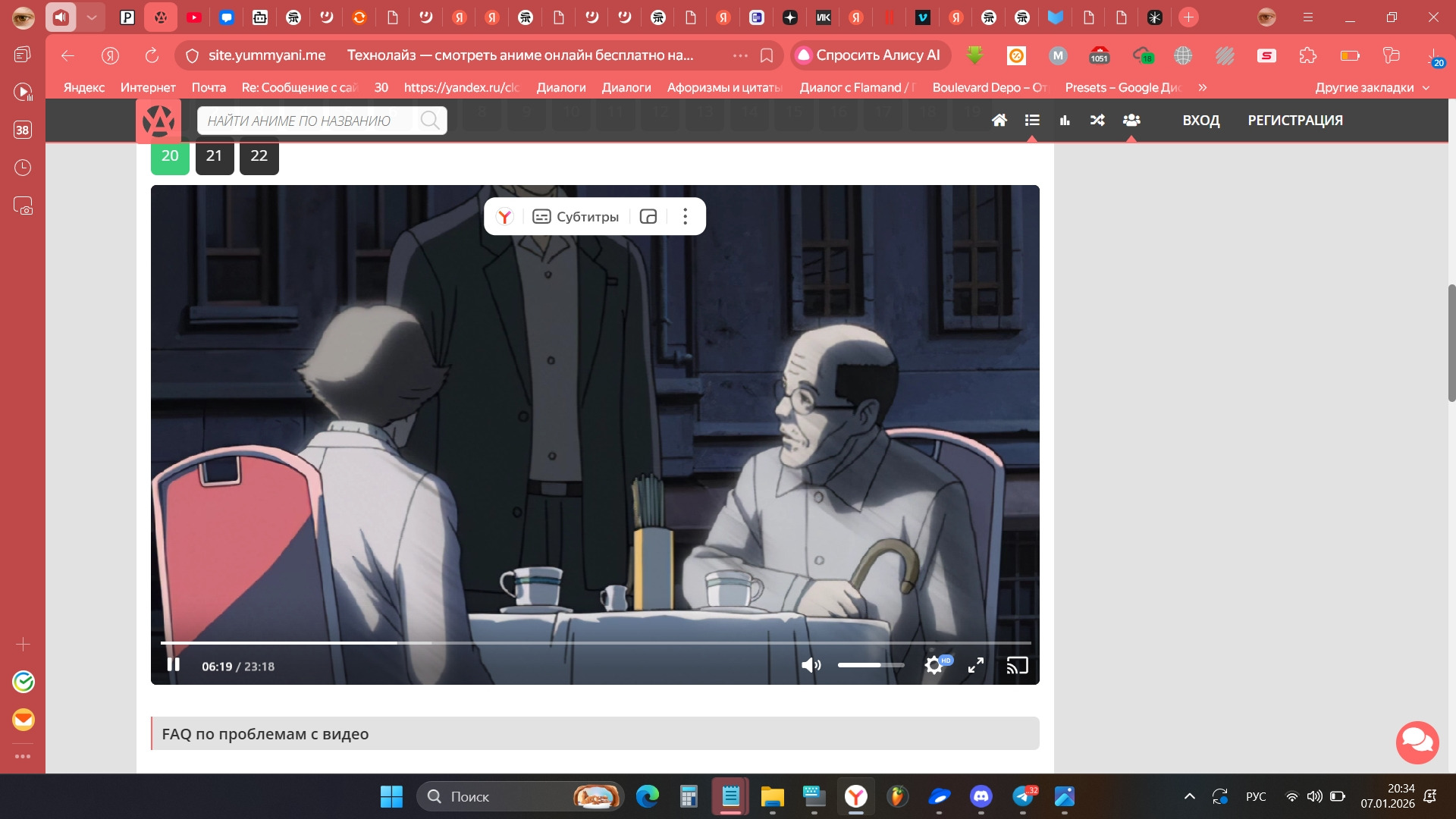1456x819 pixels.
Task: Open video overlay three-dot menu
Action: 685,217
